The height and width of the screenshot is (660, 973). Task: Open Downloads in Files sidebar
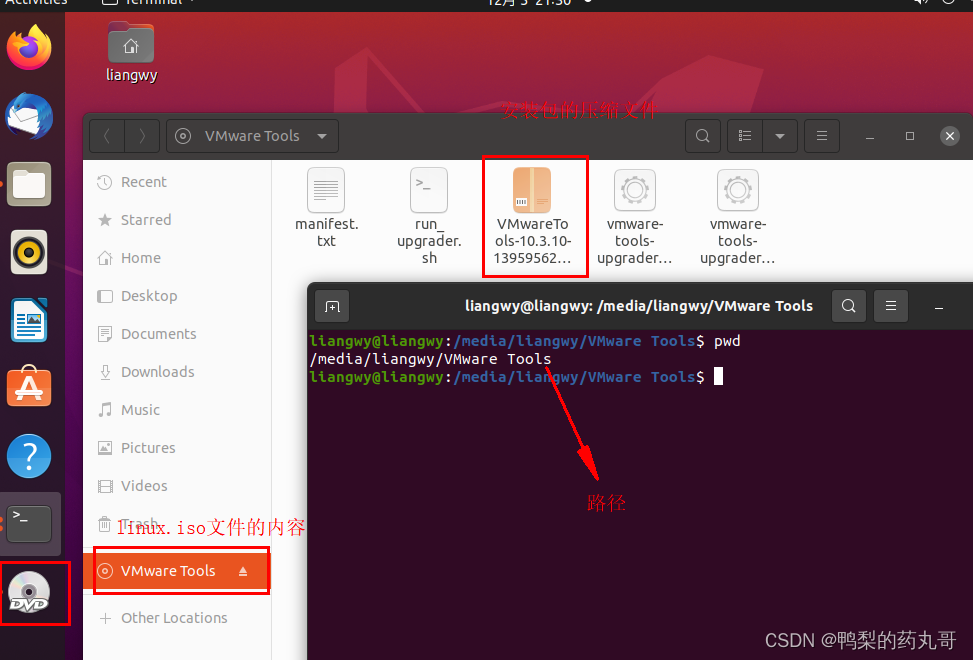(177, 372)
